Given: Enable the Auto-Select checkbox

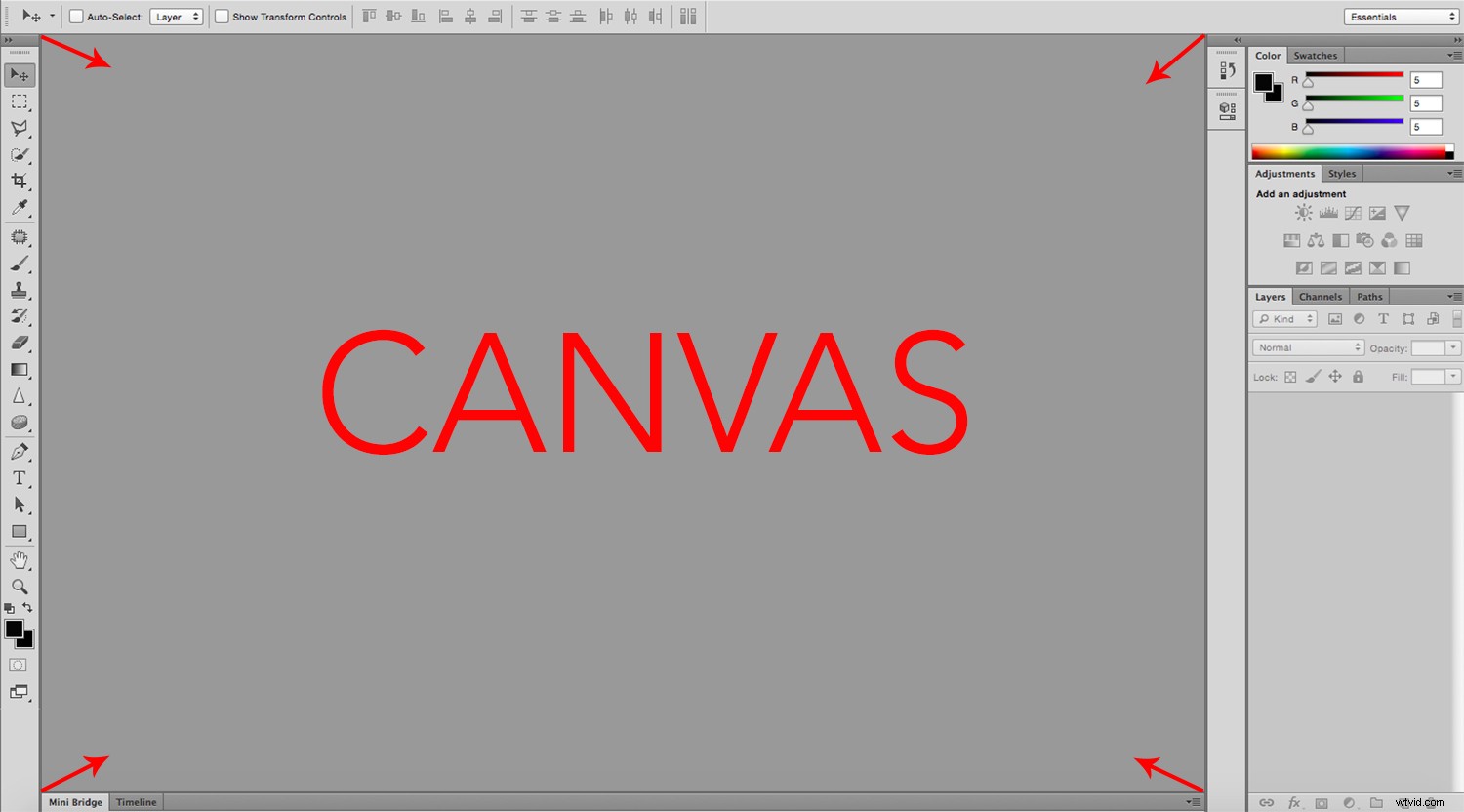Looking at the screenshot, I should pyautogui.click(x=76, y=17).
